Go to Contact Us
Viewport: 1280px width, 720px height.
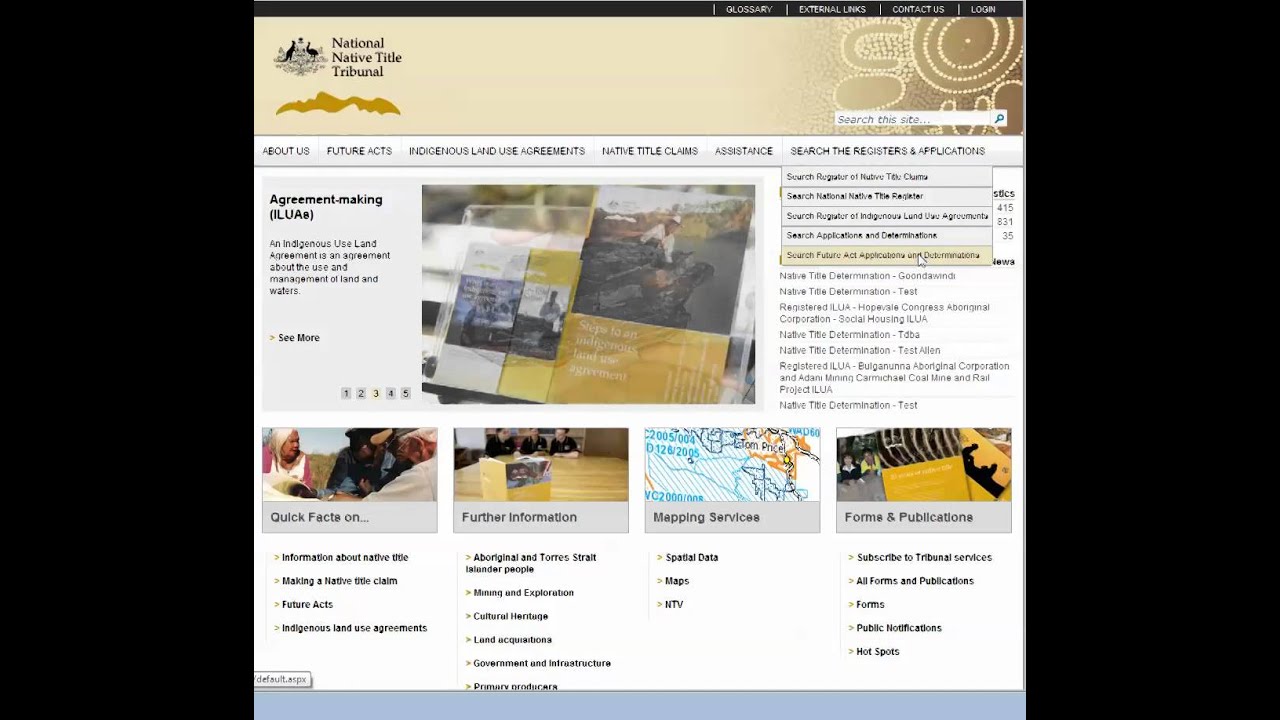point(918,9)
